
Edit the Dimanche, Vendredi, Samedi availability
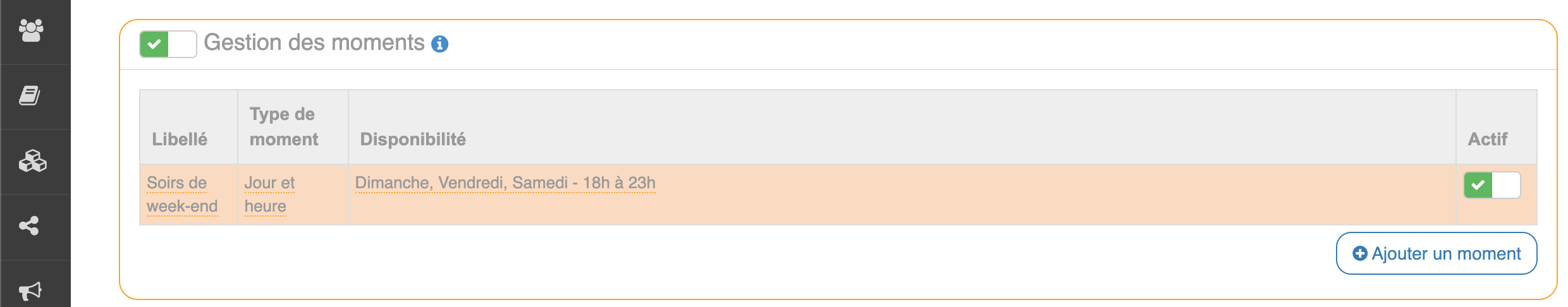pos(505,183)
